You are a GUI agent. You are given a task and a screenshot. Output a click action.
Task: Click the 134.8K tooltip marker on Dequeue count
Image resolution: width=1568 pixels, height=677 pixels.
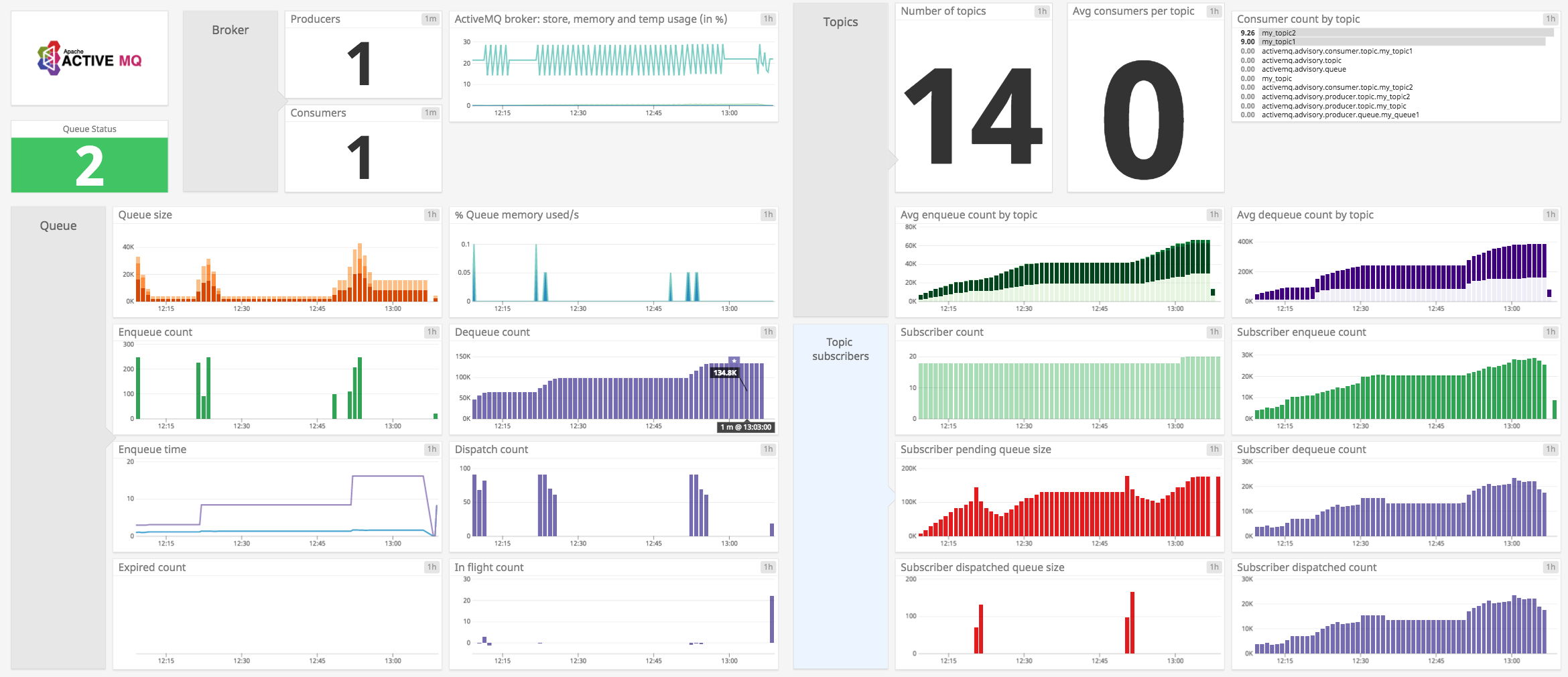point(726,372)
